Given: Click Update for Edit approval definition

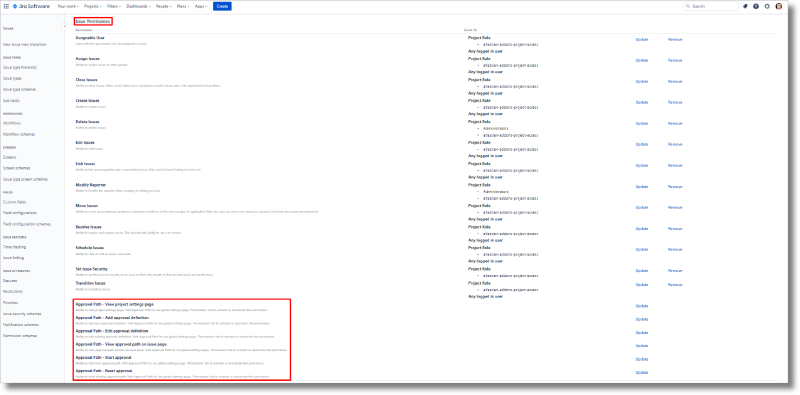Looking at the screenshot, I should coord(642,333).
